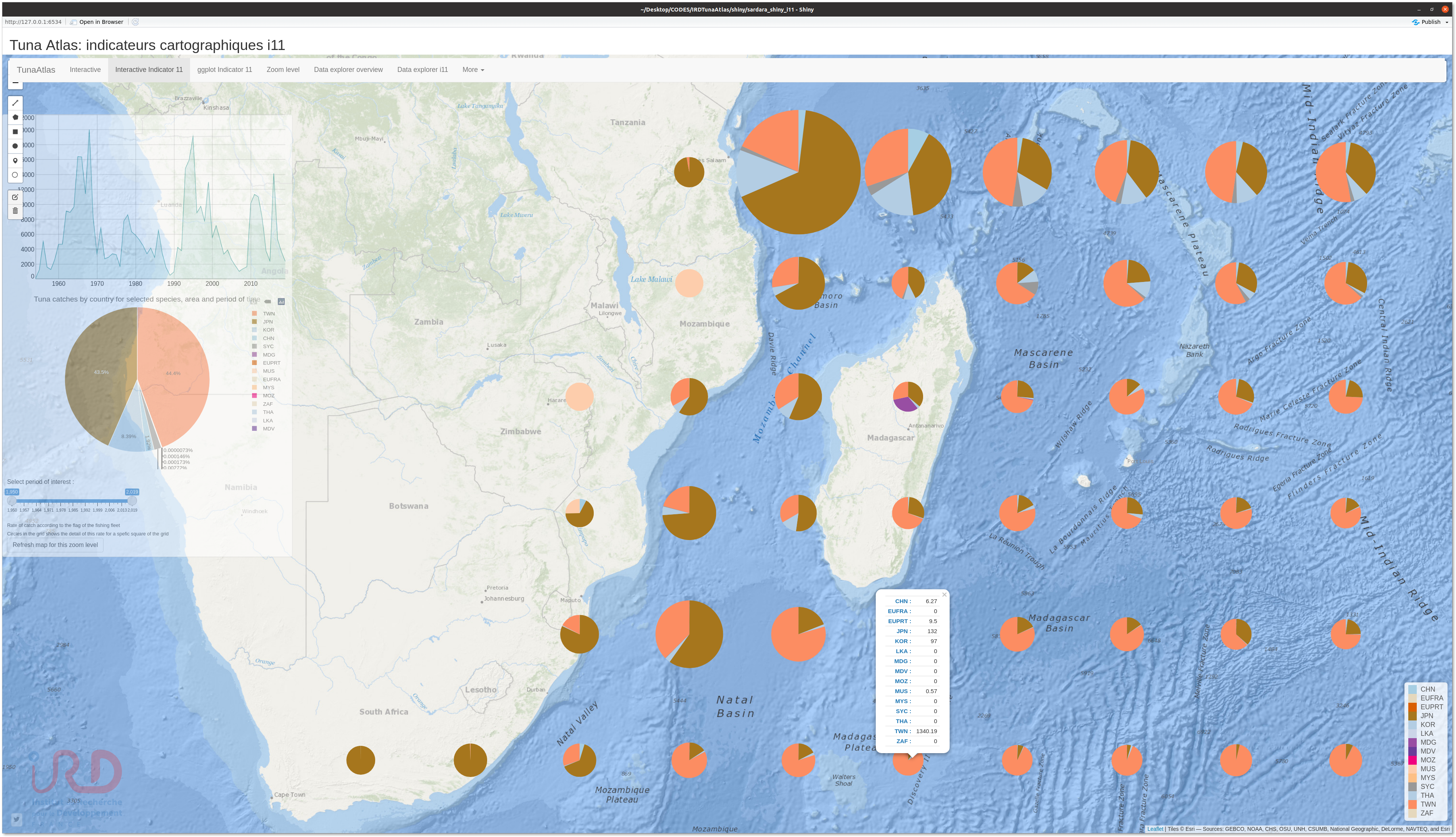The width and height of the screenshot is (1456, 837).
Task: Toggle TWN series in pie chart legend
Action: [x=269, y=314]
